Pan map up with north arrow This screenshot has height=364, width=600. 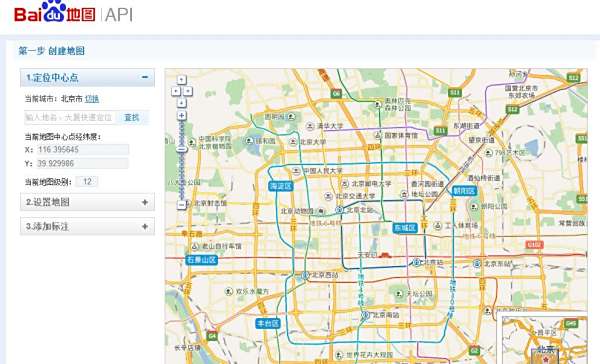(181, 79)
